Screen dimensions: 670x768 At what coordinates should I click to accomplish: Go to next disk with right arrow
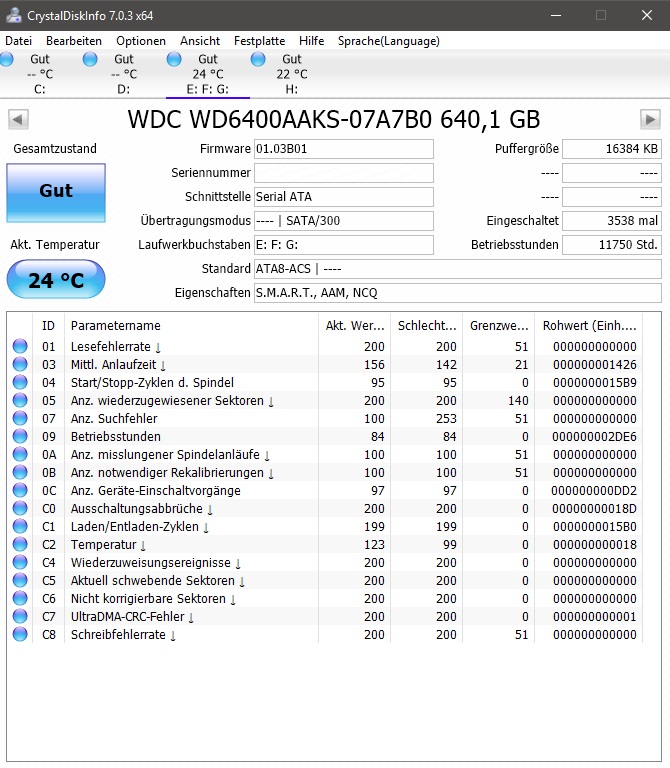coord(650,119)
